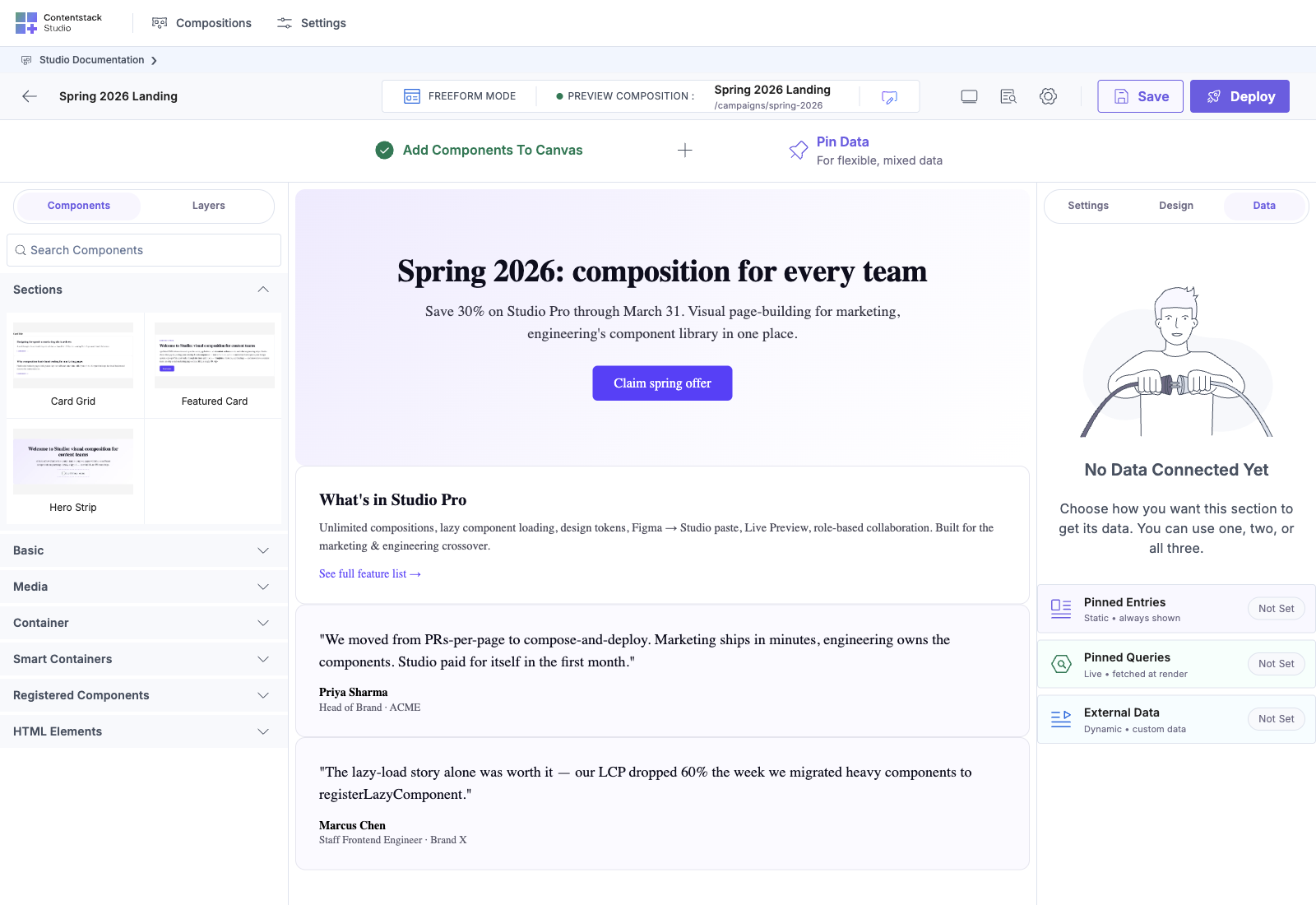
Task: Open the right panel Settings tab
Action: point(1088,206)
